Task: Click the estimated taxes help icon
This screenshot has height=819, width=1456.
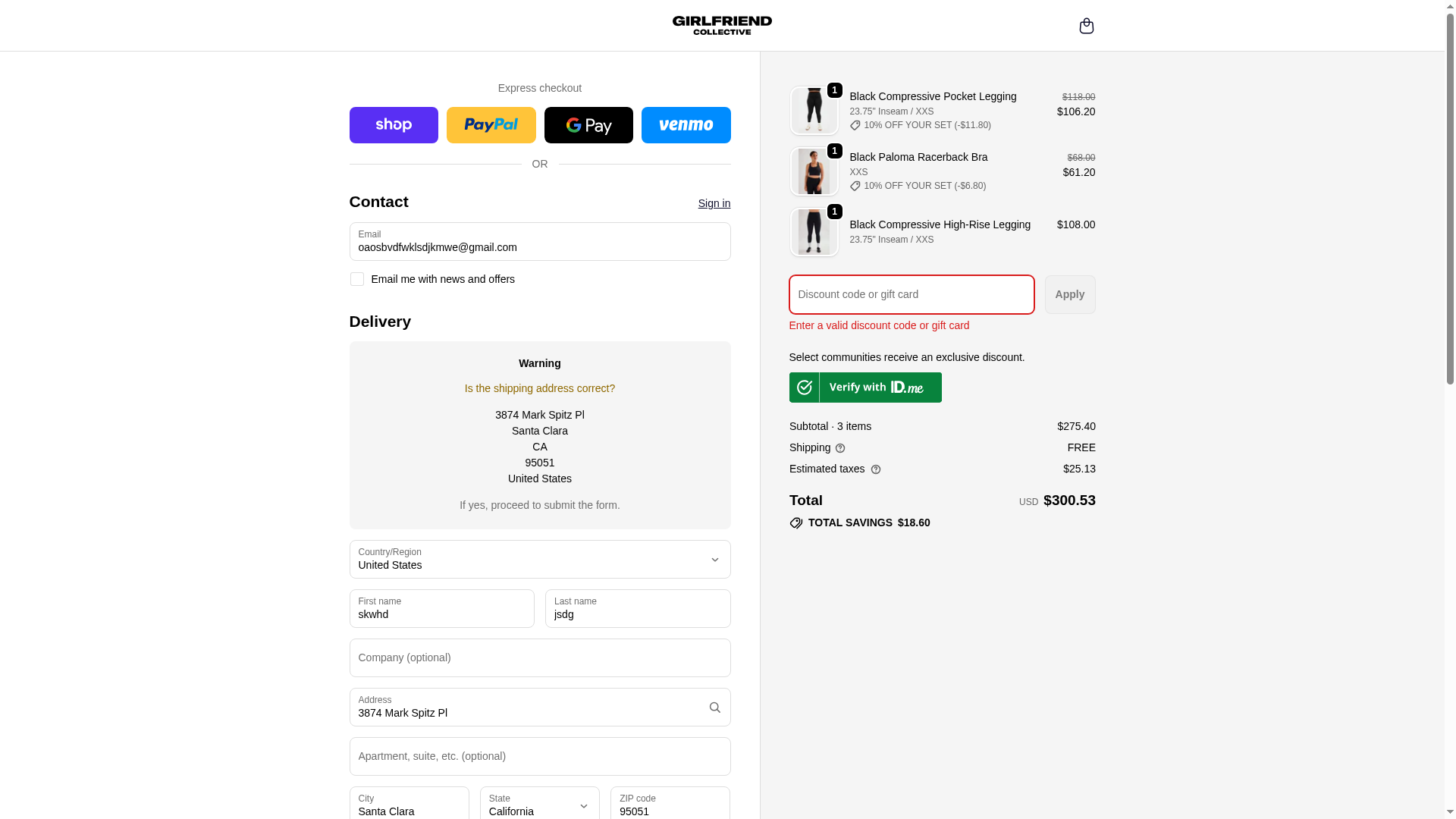Action: click(x=876, y=469)
